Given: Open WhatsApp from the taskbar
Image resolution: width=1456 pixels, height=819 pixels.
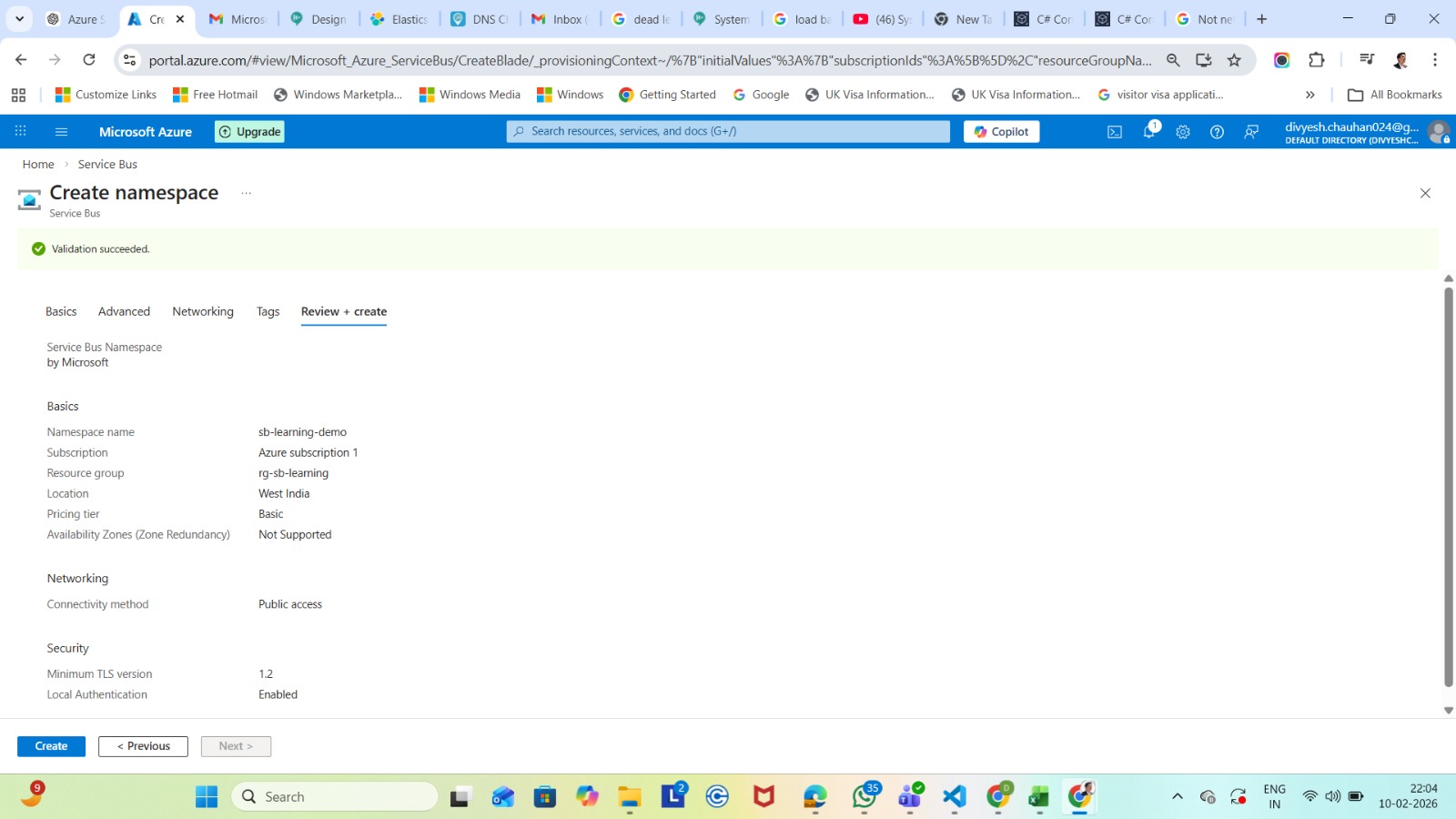Looking at the screenshot, I should click(x=864, y=797).
